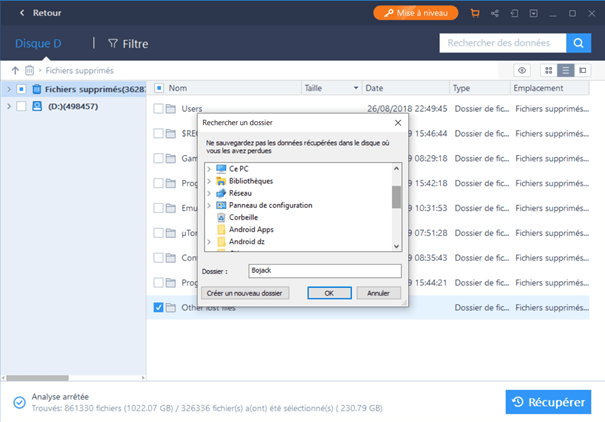Toggle the Other lost files checkbox
The width and height of the screenshot is (605, 422).
tap(158, 307)
